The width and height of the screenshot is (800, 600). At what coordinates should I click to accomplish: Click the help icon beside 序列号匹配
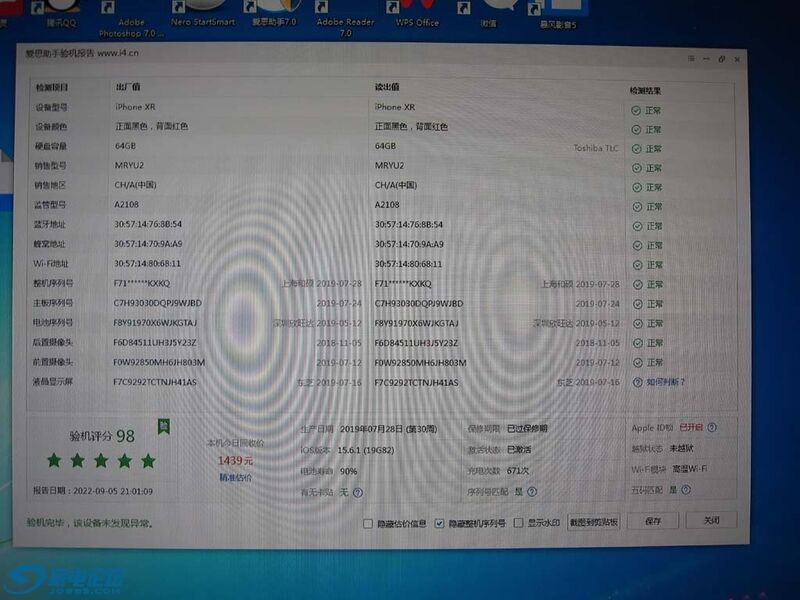point(532,491)
